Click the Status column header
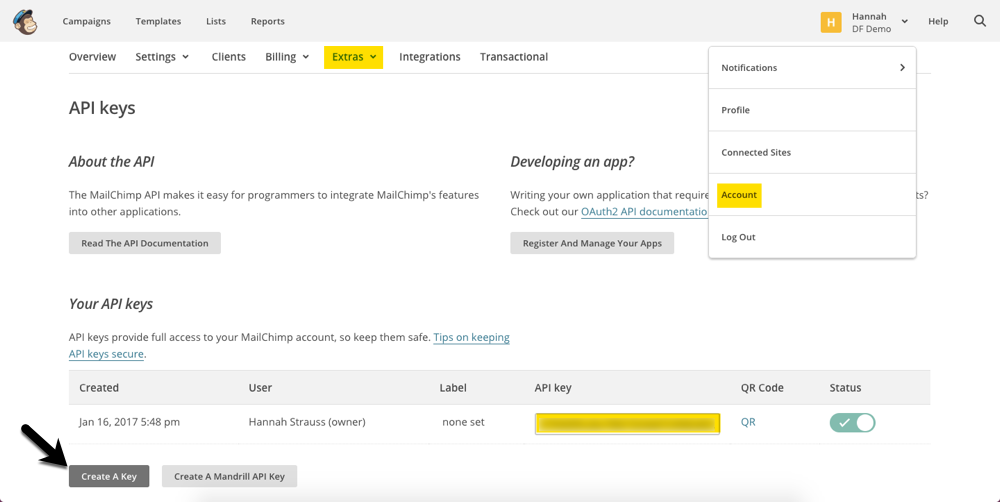The image size is (1000, 502). click(845, 388)
